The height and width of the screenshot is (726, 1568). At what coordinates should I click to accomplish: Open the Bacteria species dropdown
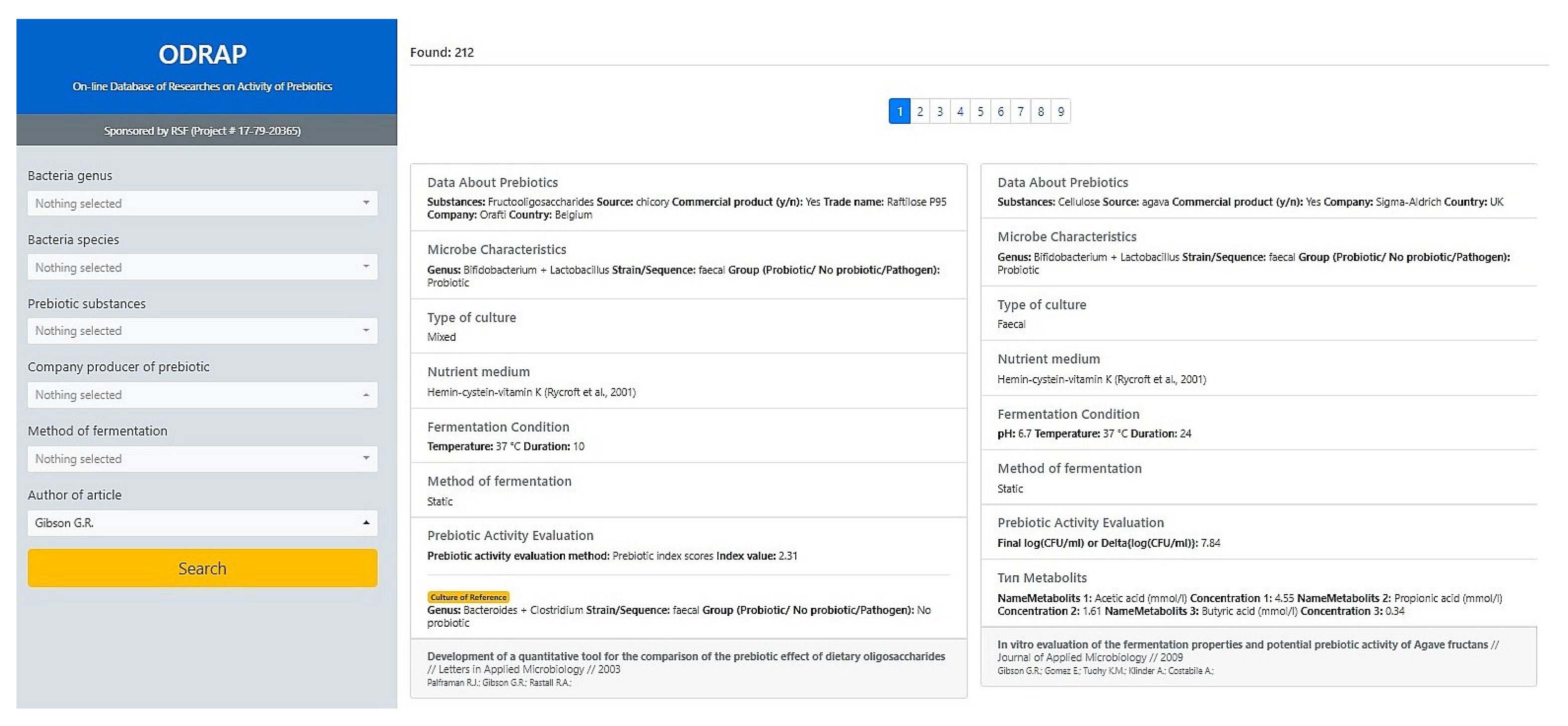click(x=202, y=267)
